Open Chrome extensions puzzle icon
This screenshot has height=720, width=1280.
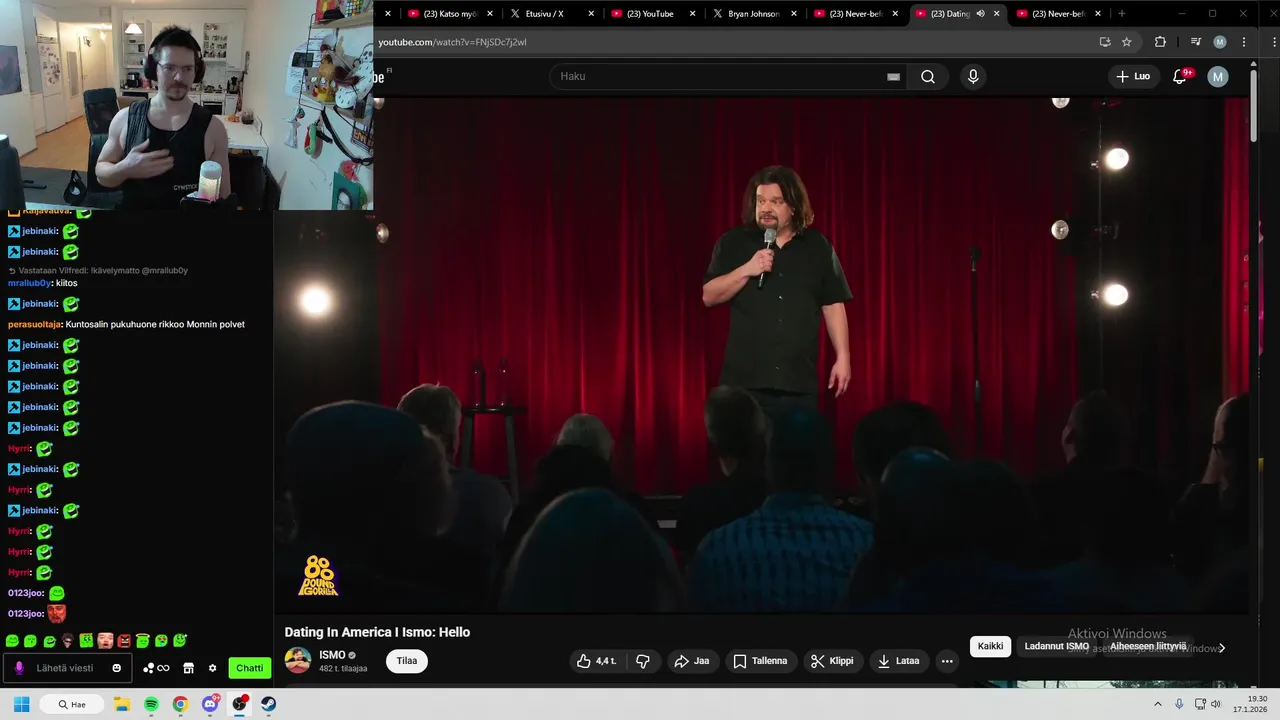point(1160,42)
